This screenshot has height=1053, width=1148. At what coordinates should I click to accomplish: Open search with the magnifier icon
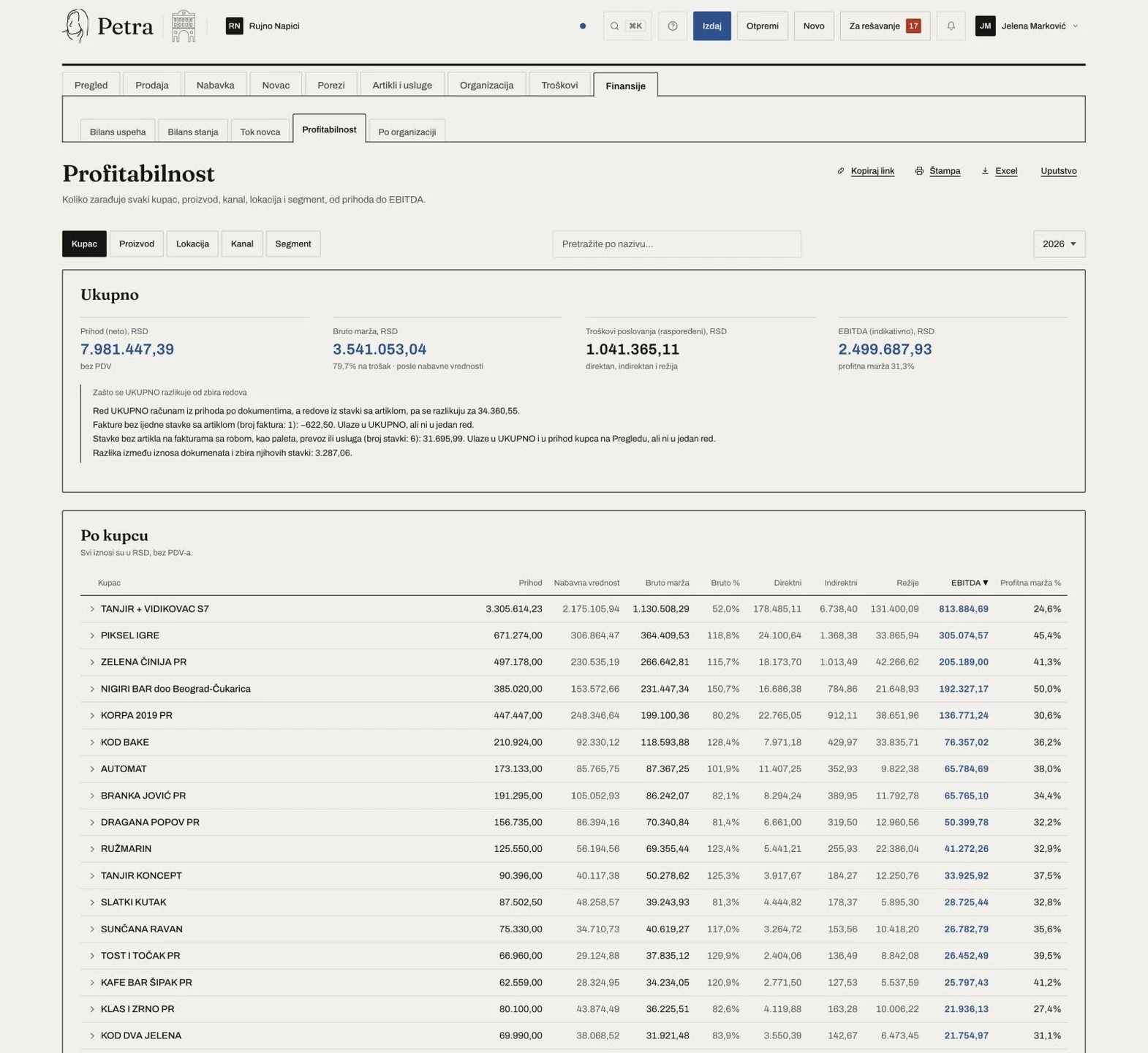(x=615, y=26)
